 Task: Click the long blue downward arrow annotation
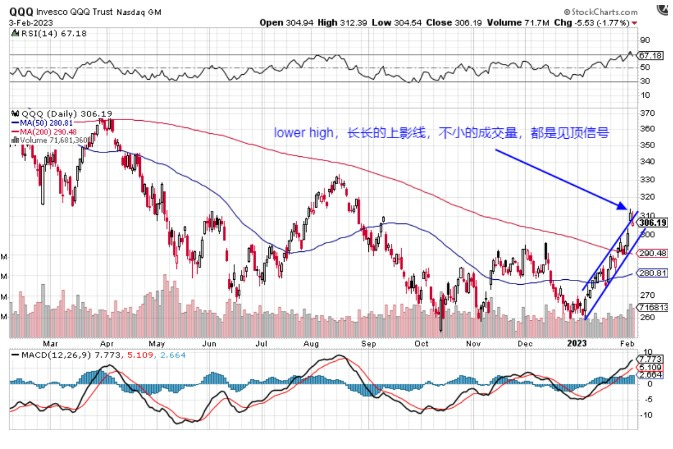556,180
